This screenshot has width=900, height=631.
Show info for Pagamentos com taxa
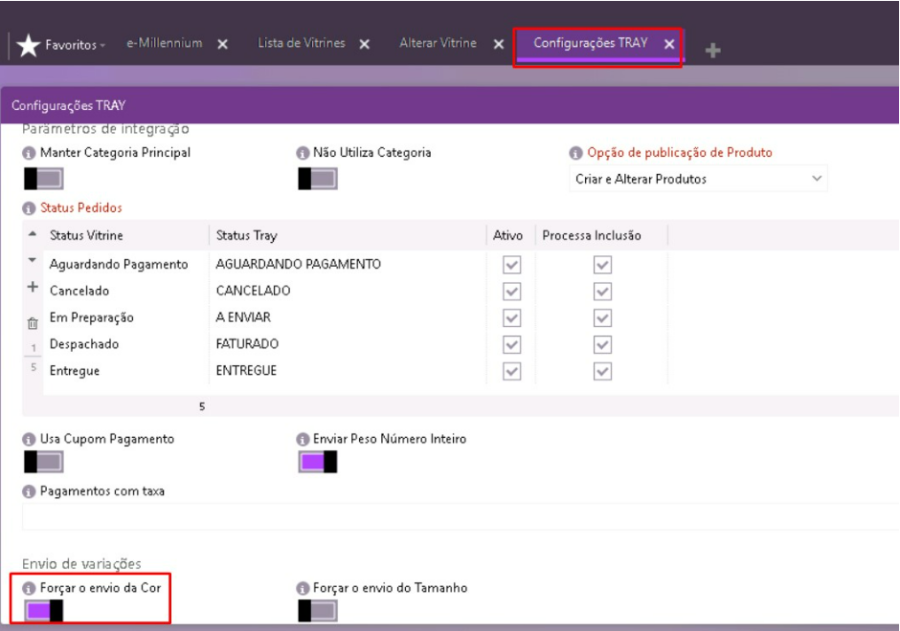pos(29,492)
